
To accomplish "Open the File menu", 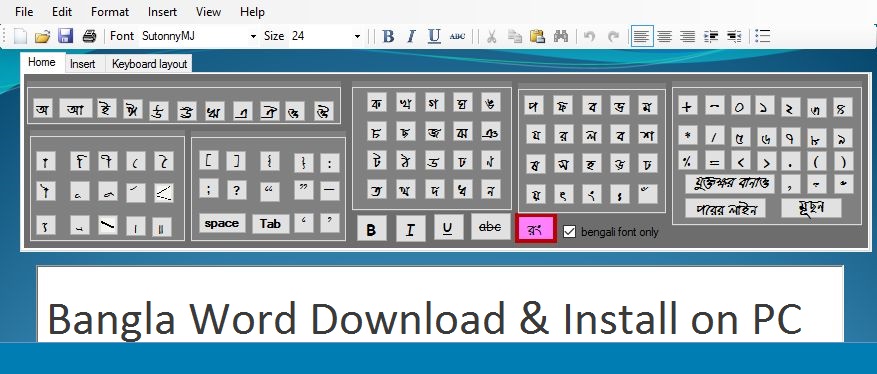I will tap(24, 12).
